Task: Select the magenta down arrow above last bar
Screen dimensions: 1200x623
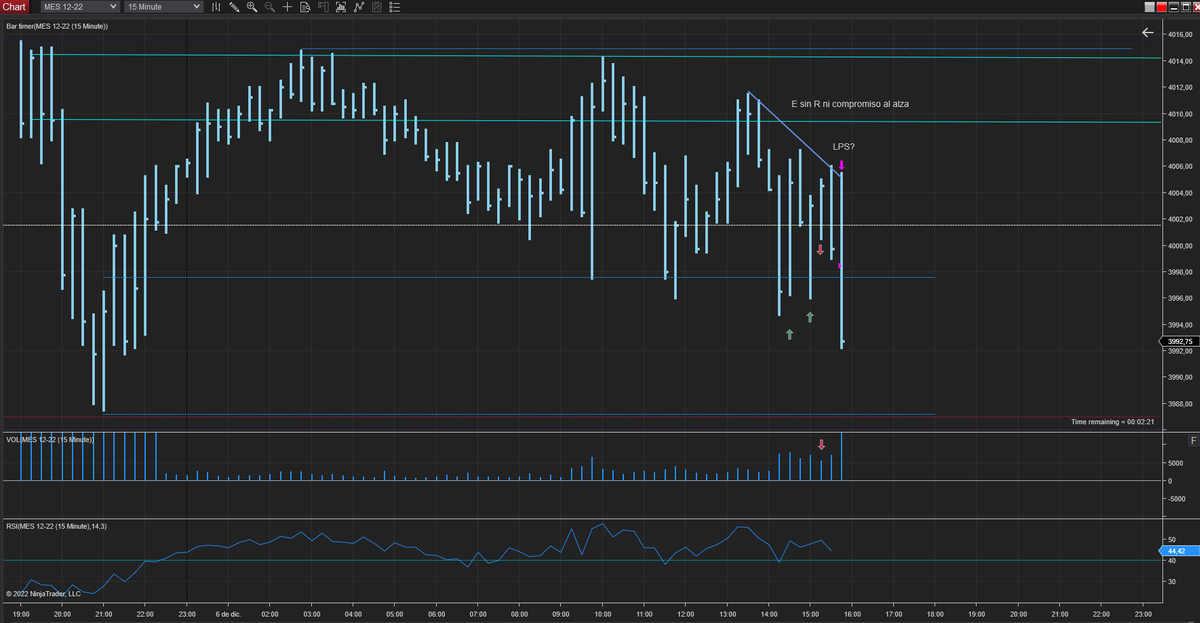Action: click(x=841, y=165)
